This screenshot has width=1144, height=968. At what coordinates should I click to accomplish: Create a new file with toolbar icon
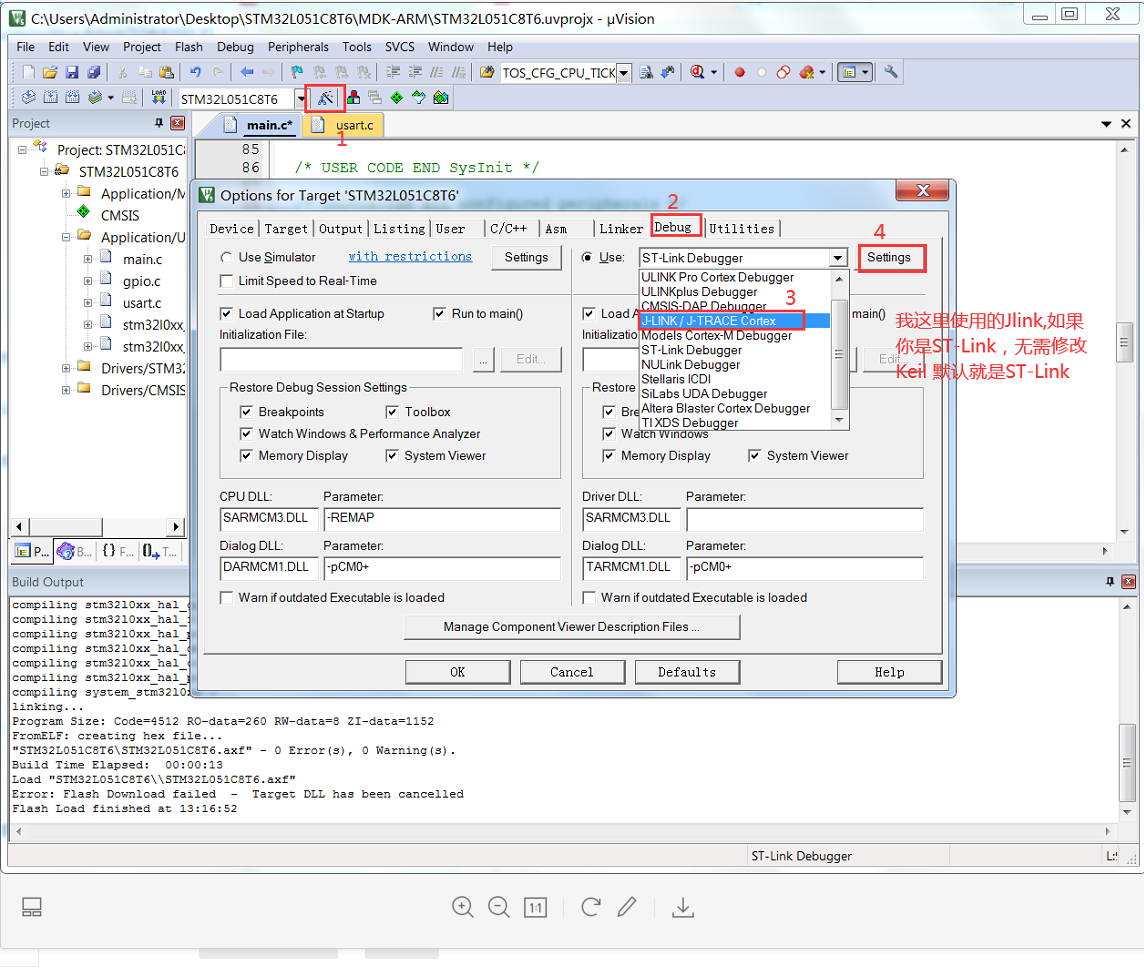[x=28, y=72]
